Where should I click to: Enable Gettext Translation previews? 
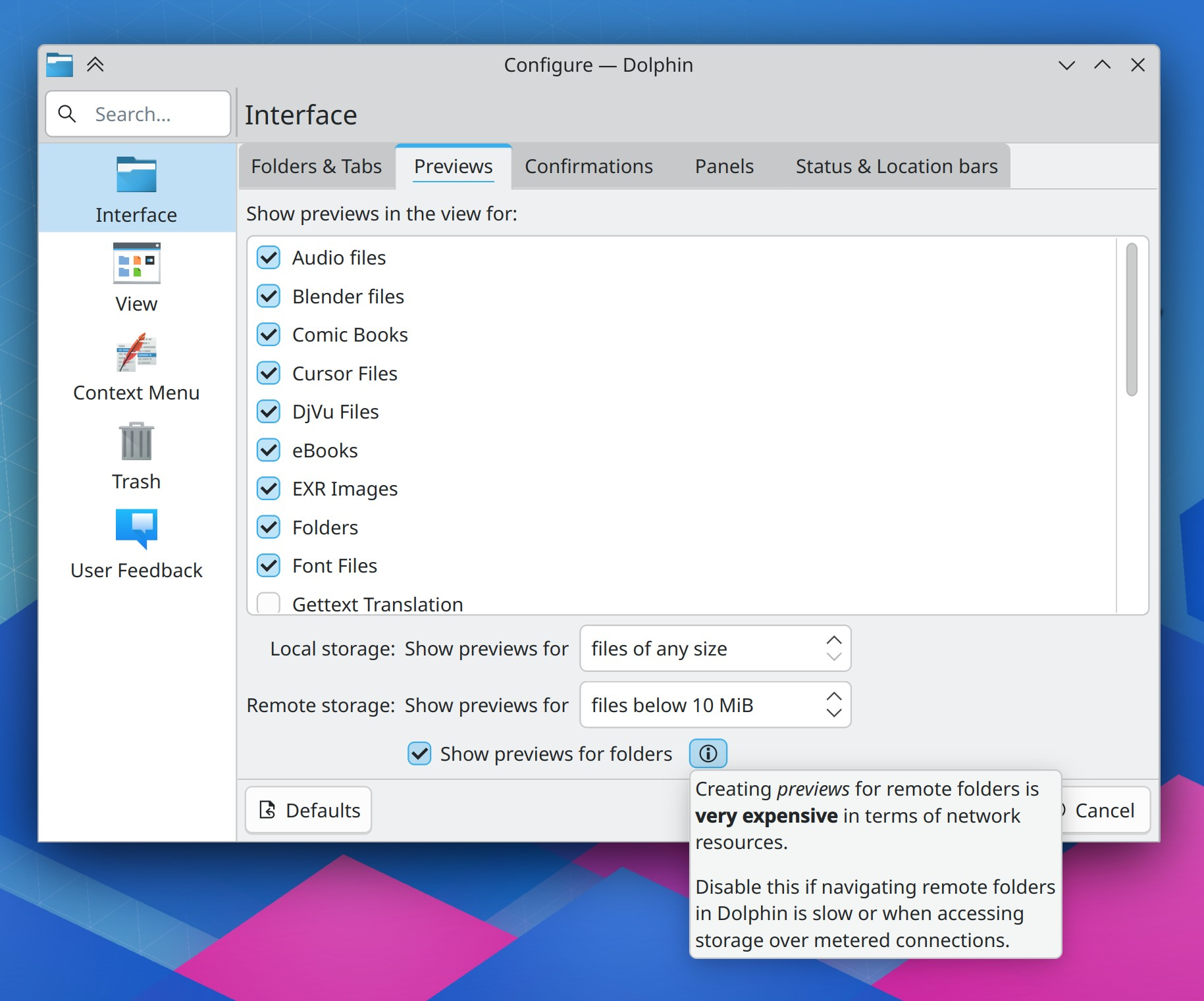click(x=268, y=603)
